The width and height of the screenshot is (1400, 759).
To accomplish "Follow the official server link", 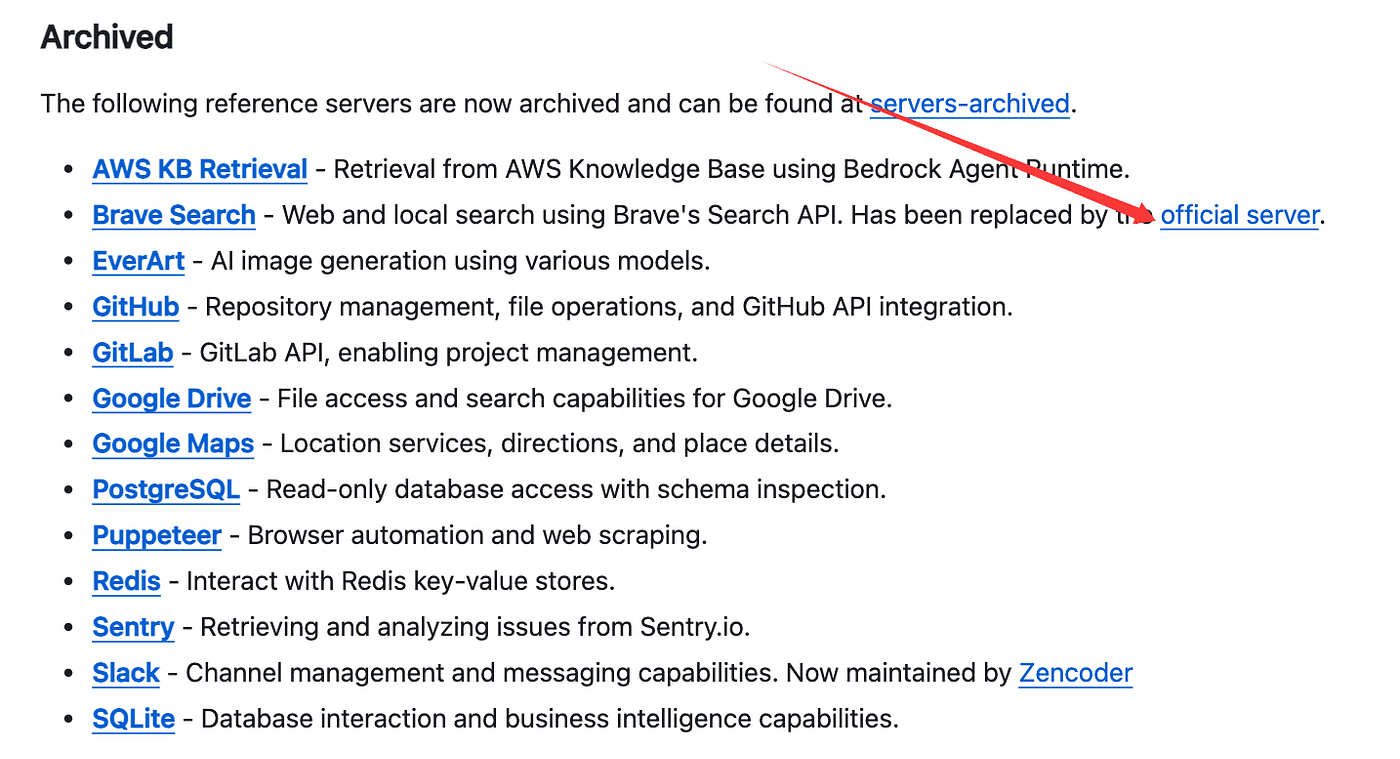I will (1239, 215).
